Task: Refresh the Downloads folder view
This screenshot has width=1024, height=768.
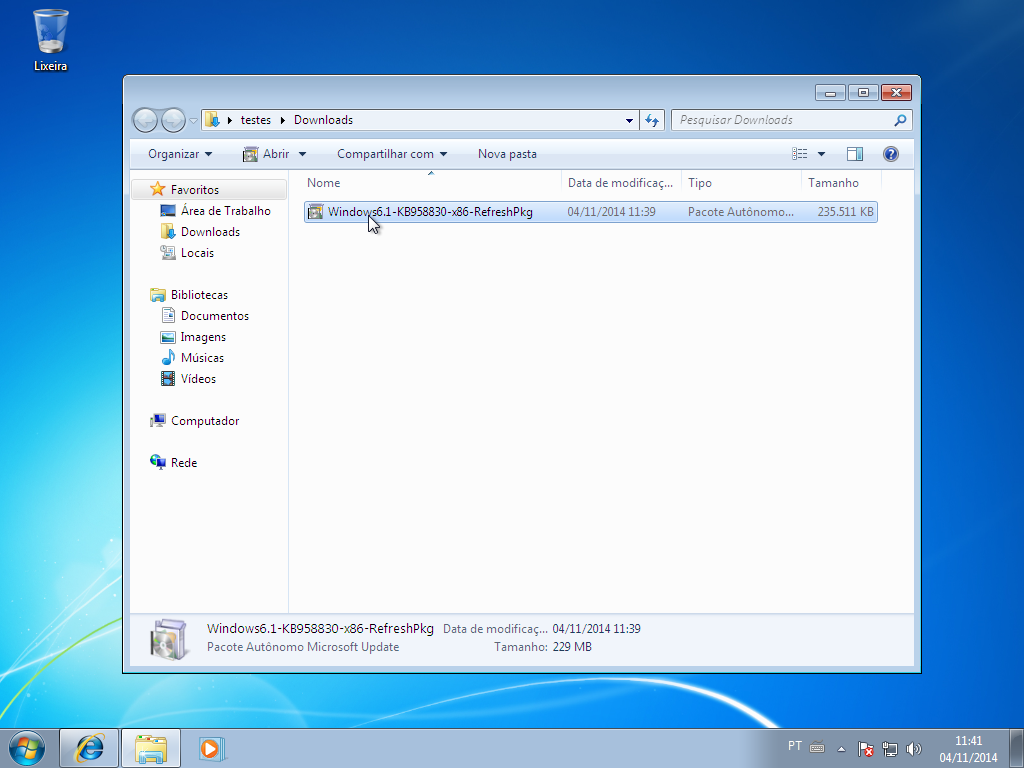Action: pyautogui.click(x=651, y=119)
